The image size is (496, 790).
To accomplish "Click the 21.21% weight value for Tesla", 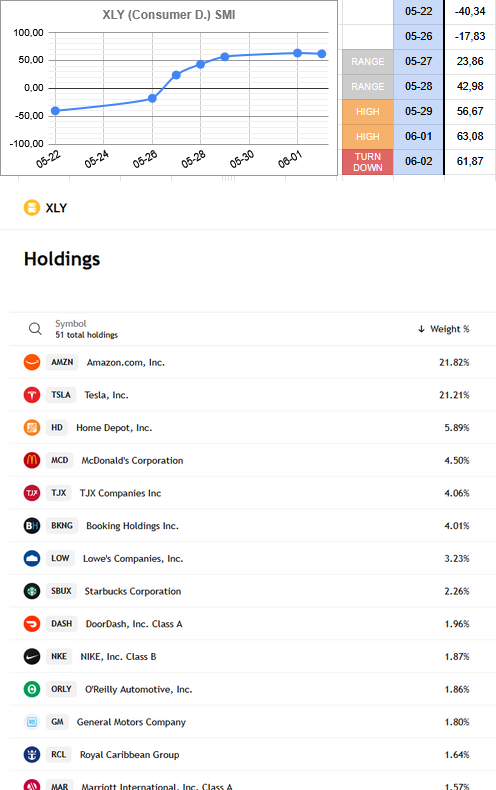I will pos(454,395).
